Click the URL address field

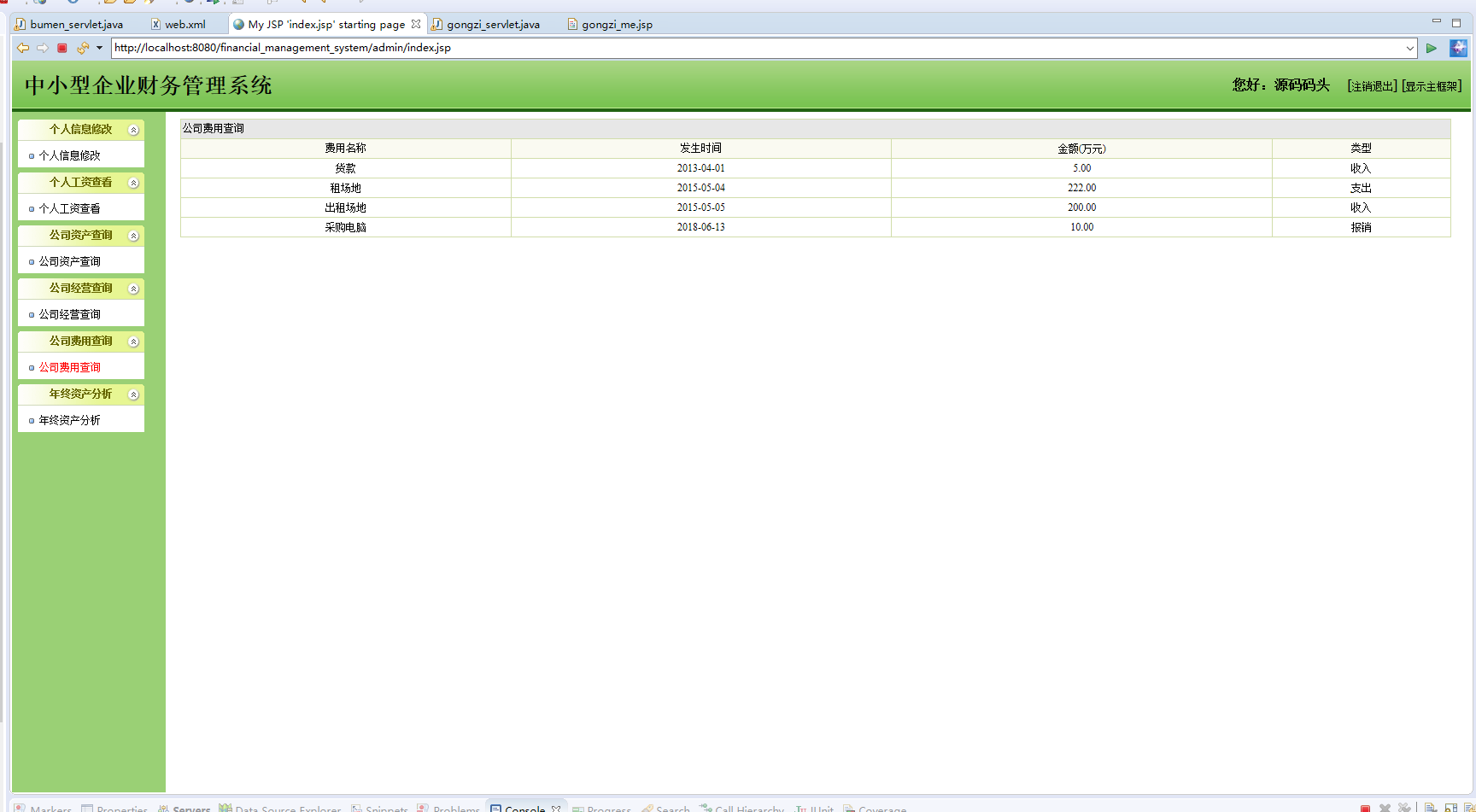[758, 48]
